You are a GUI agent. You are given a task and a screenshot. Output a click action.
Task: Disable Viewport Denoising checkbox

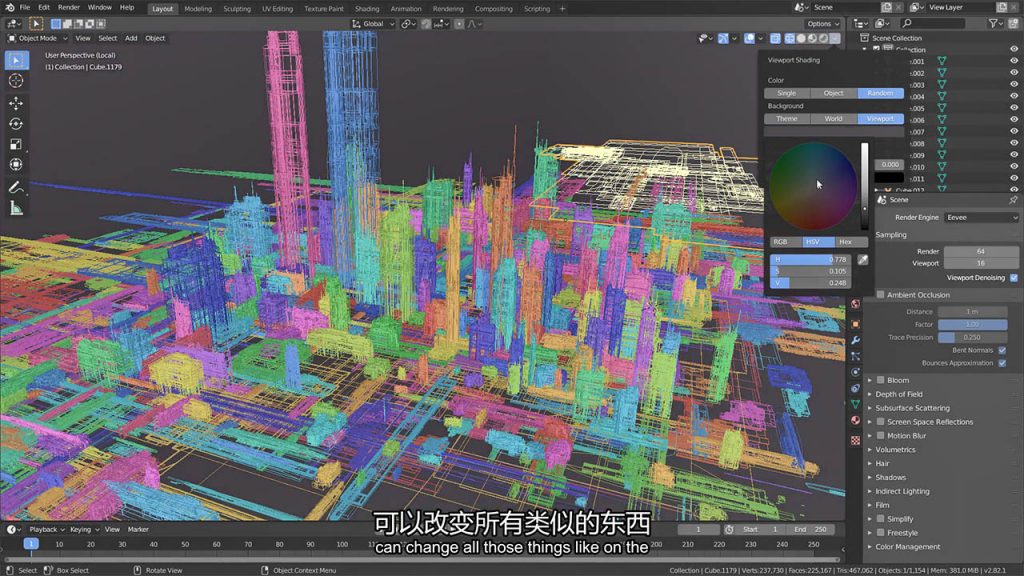pyautogui.click(x=1014, y=278)
